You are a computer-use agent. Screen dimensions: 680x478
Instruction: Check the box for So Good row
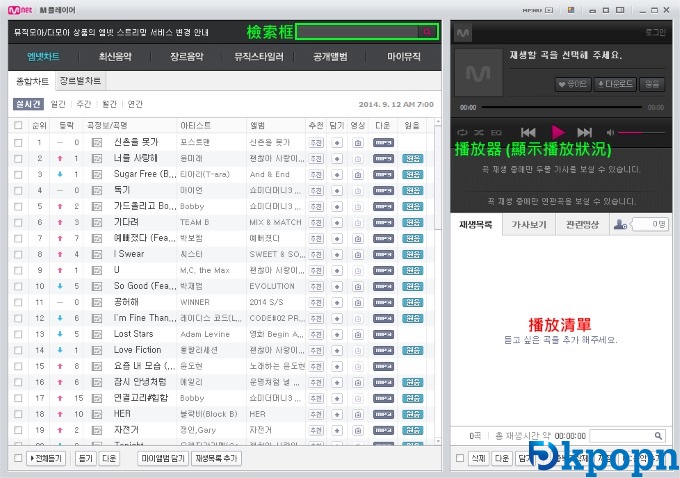tap(18, 286)
